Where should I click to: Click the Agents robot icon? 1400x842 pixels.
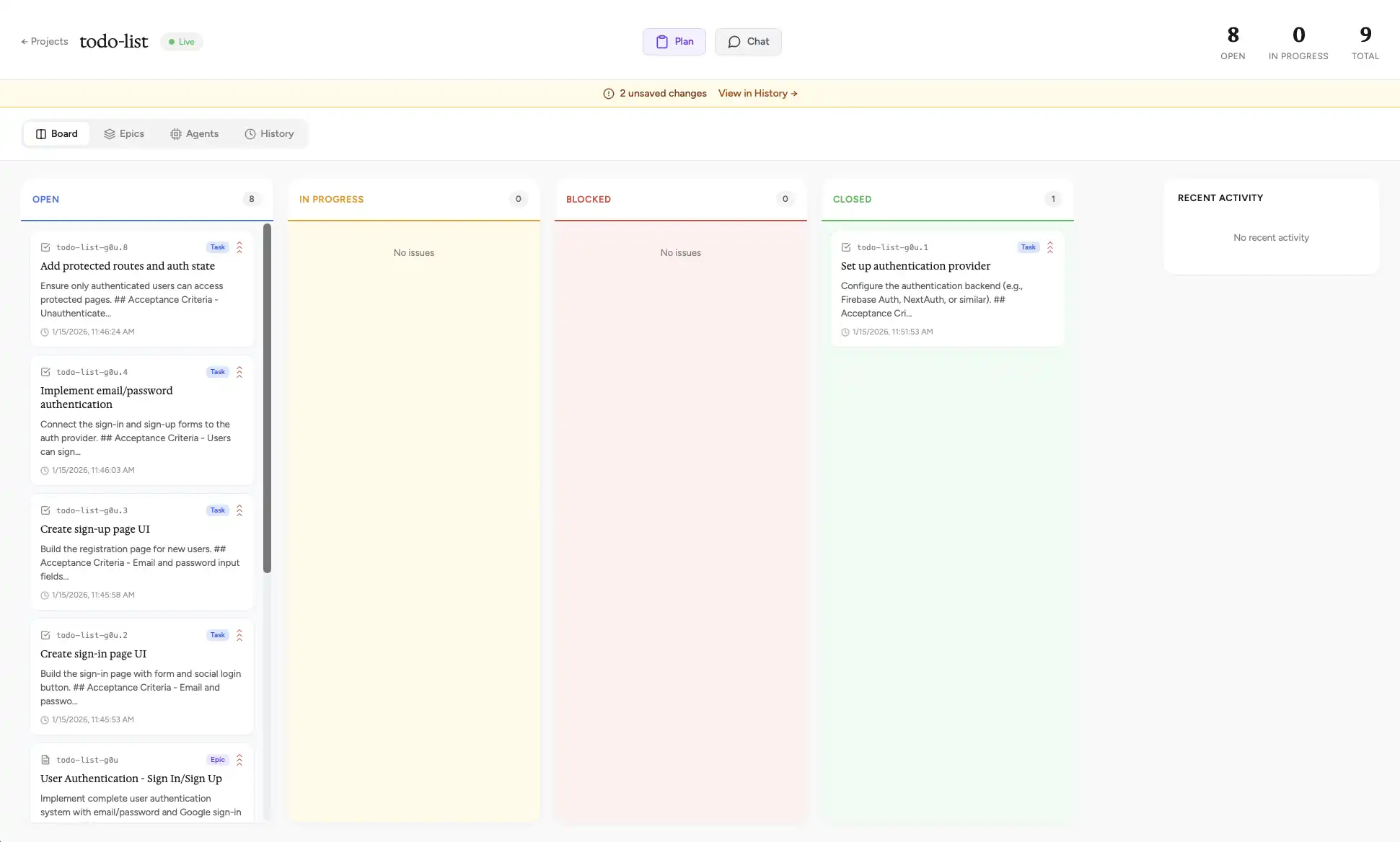tap(175, 134)
